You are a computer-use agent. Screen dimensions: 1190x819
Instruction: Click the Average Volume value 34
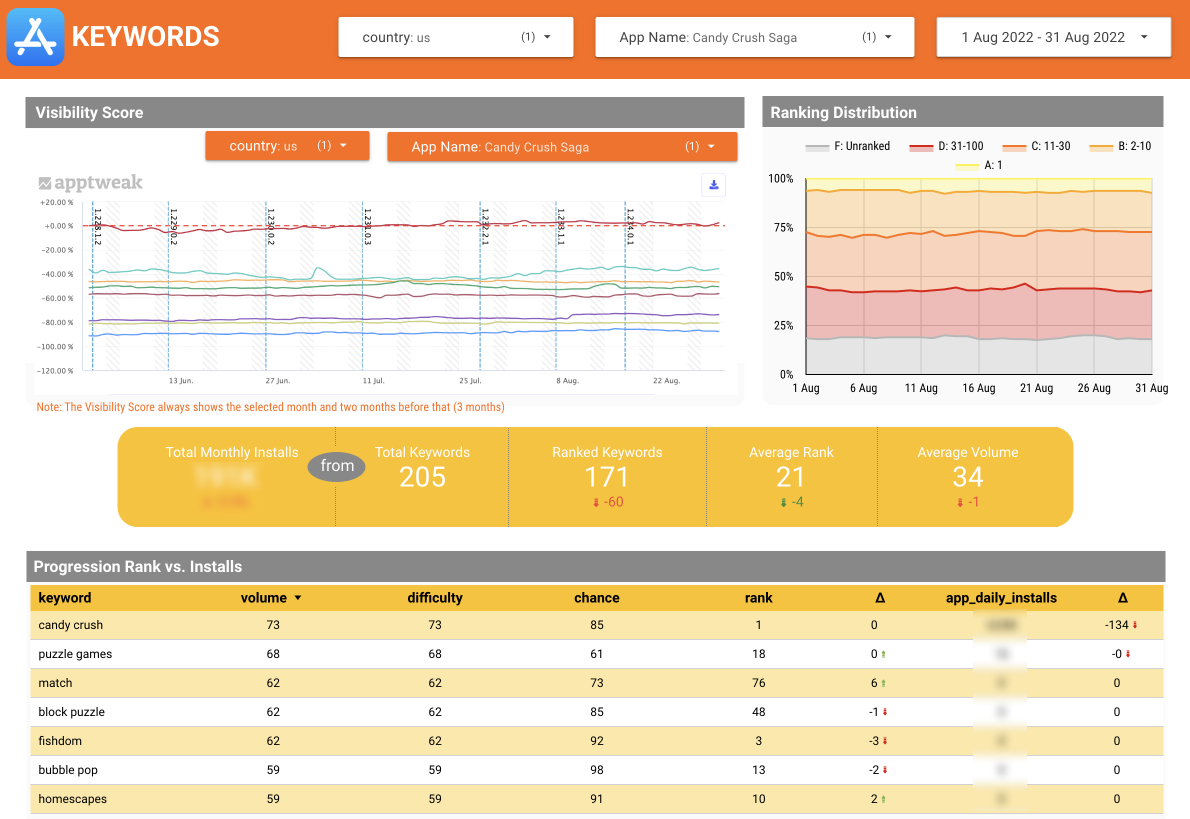[968, 477]
